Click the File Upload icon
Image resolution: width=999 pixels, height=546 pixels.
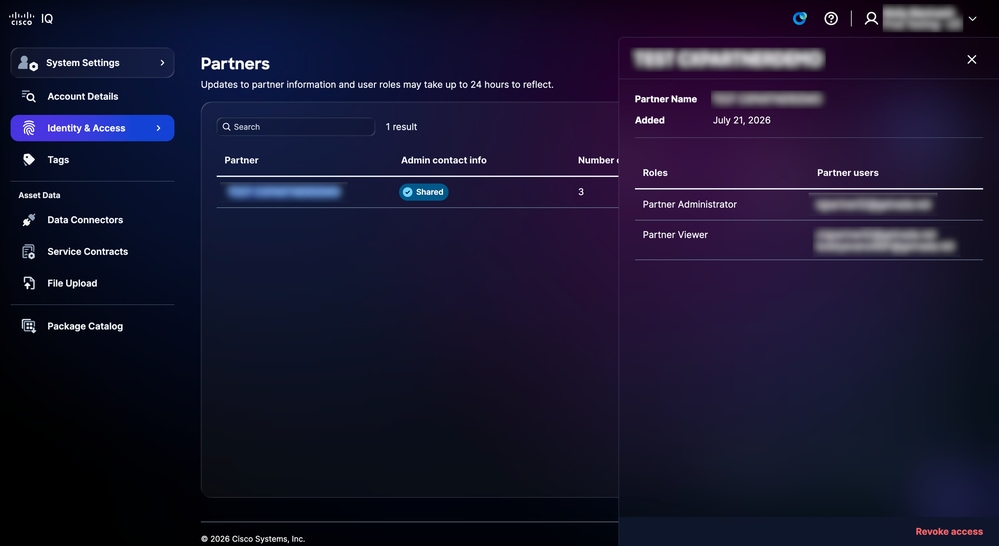29,284
